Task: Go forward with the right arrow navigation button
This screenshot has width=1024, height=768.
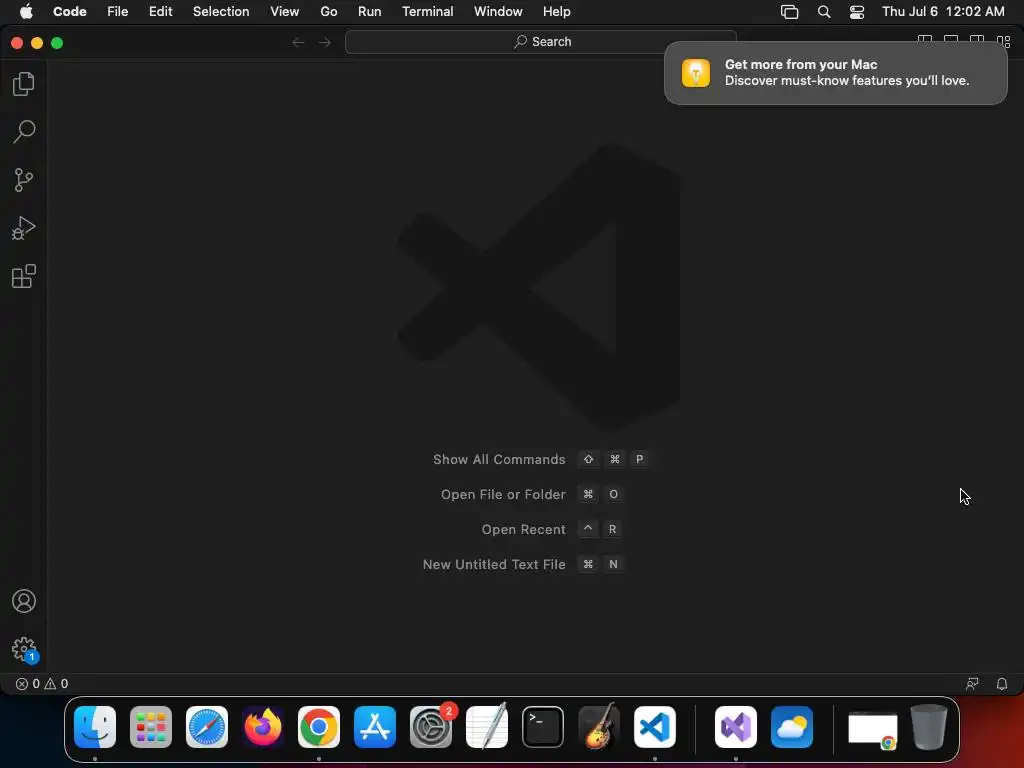Action: pyautogui.click(x=325, y=42)
